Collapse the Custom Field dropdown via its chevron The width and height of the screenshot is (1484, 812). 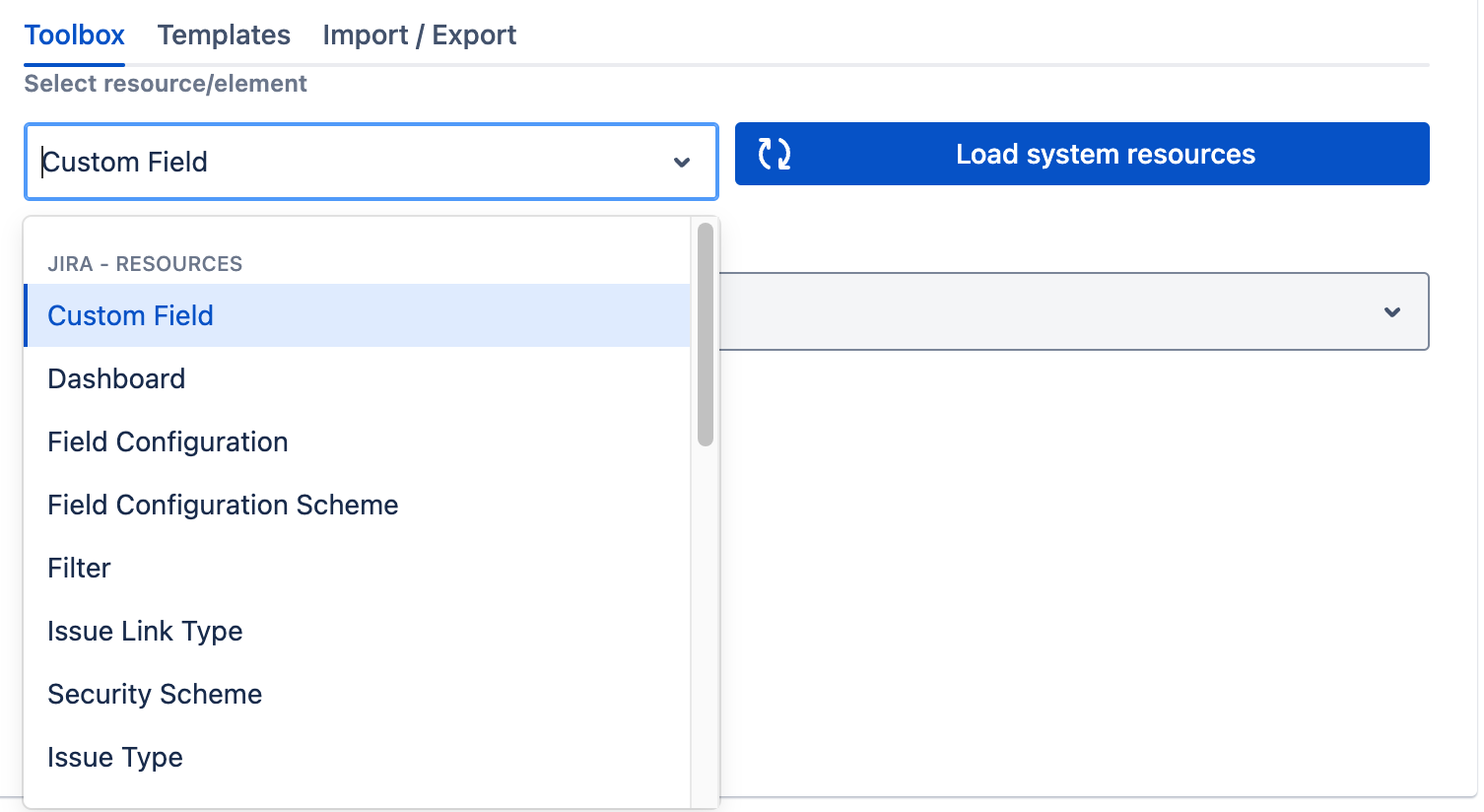[x=681, y=163]
